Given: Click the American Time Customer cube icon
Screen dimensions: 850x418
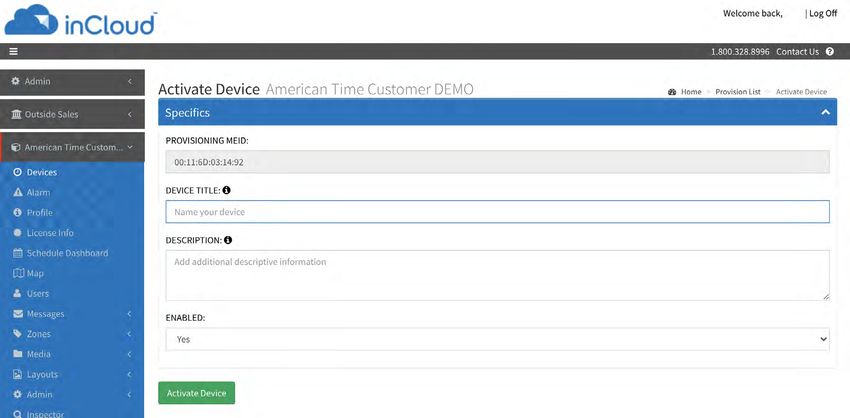Looking at the screenshot, I should (x=16, y=147).
